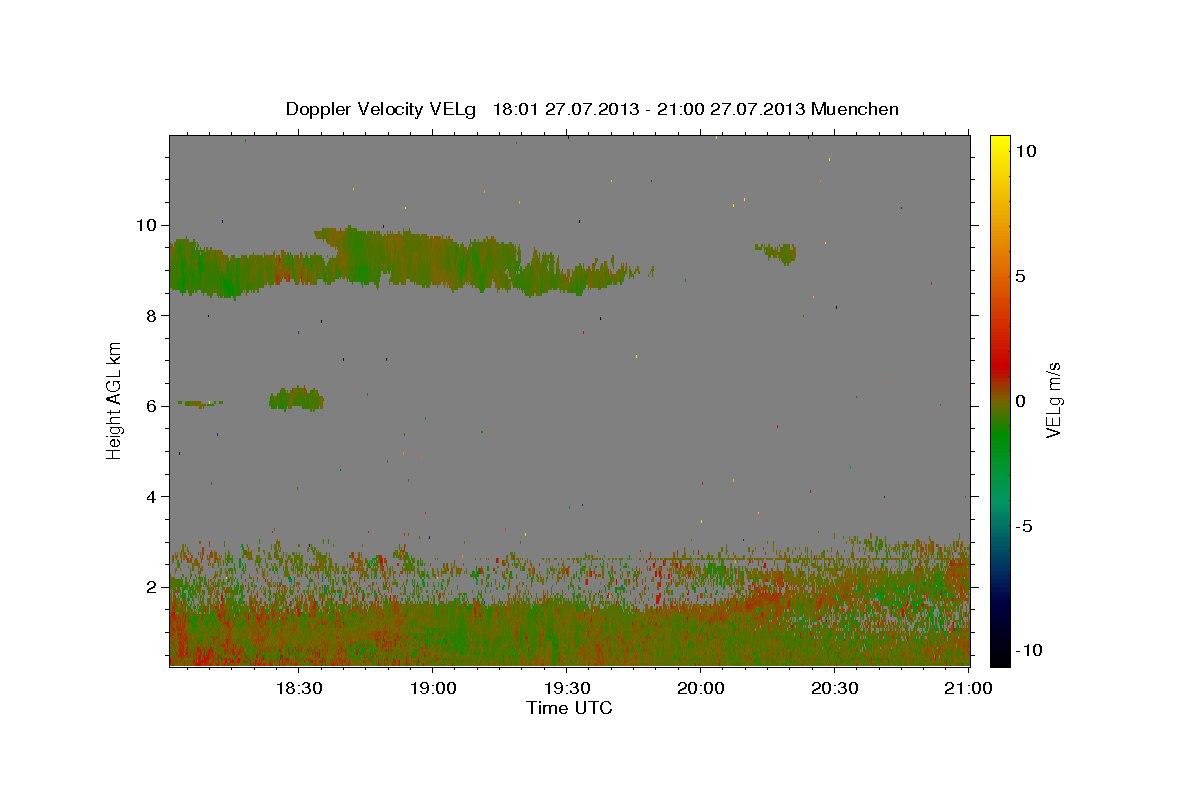
Task: Click the colorbar tick label -5
Action: 1024,526
